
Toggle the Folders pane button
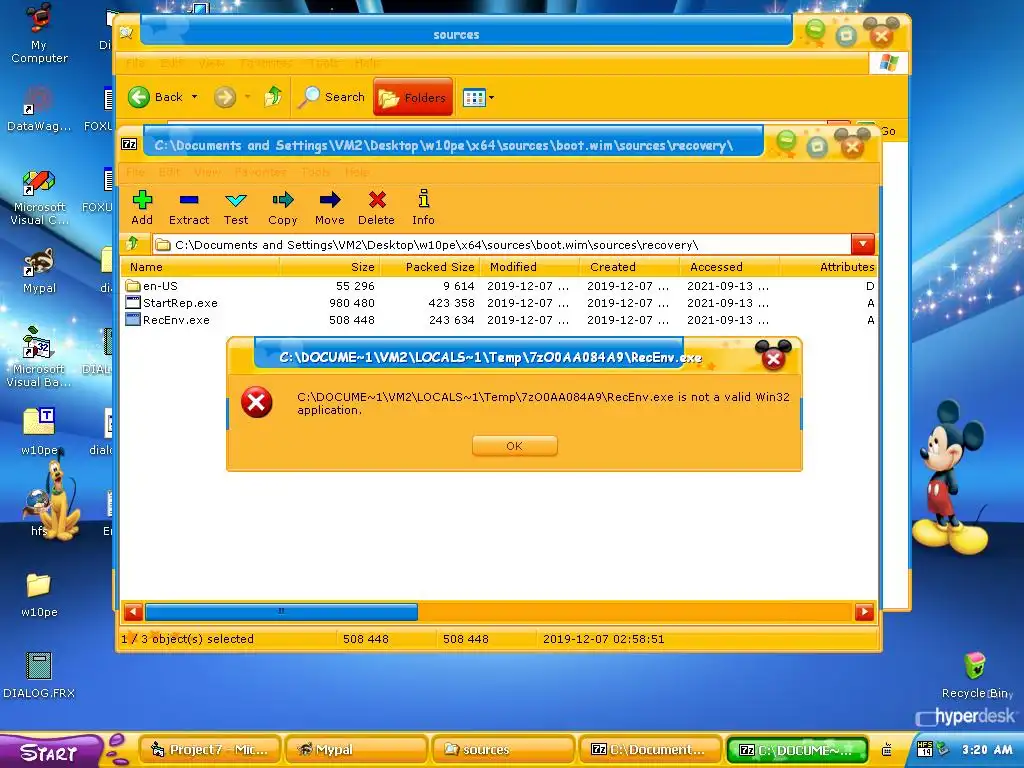(413, 97)
